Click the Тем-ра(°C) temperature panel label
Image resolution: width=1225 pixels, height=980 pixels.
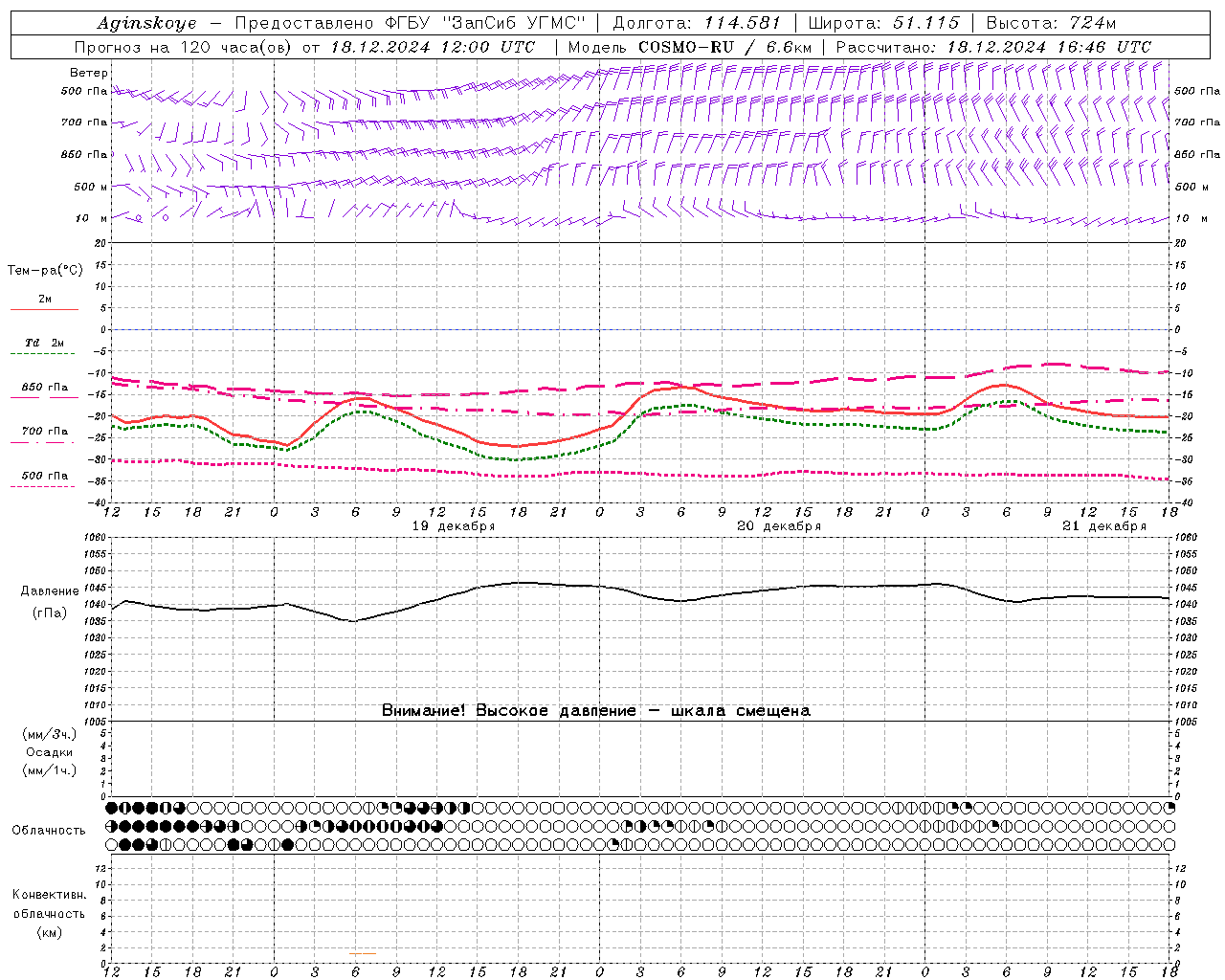click(x=45, y=270)
